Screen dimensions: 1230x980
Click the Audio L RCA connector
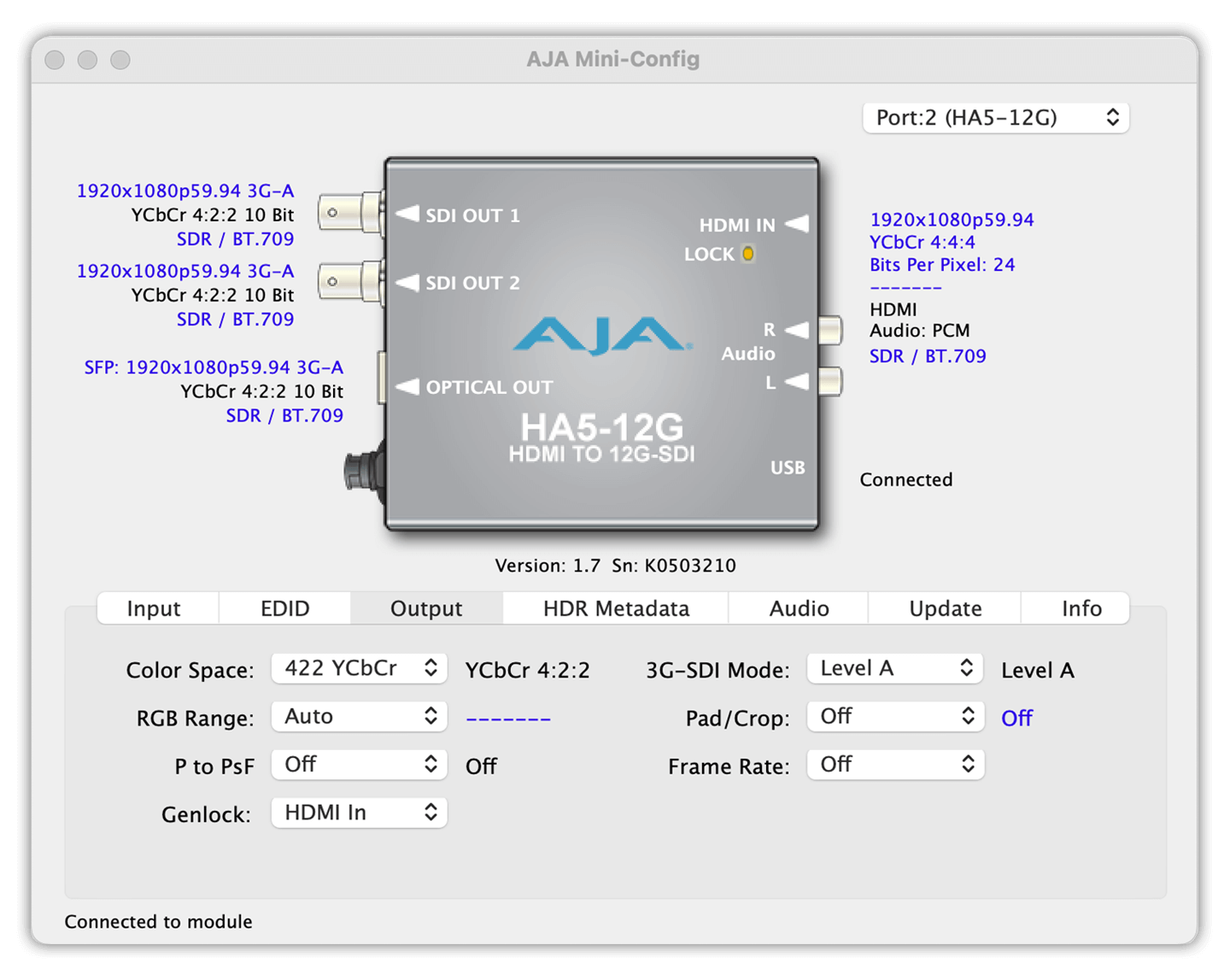829,381
